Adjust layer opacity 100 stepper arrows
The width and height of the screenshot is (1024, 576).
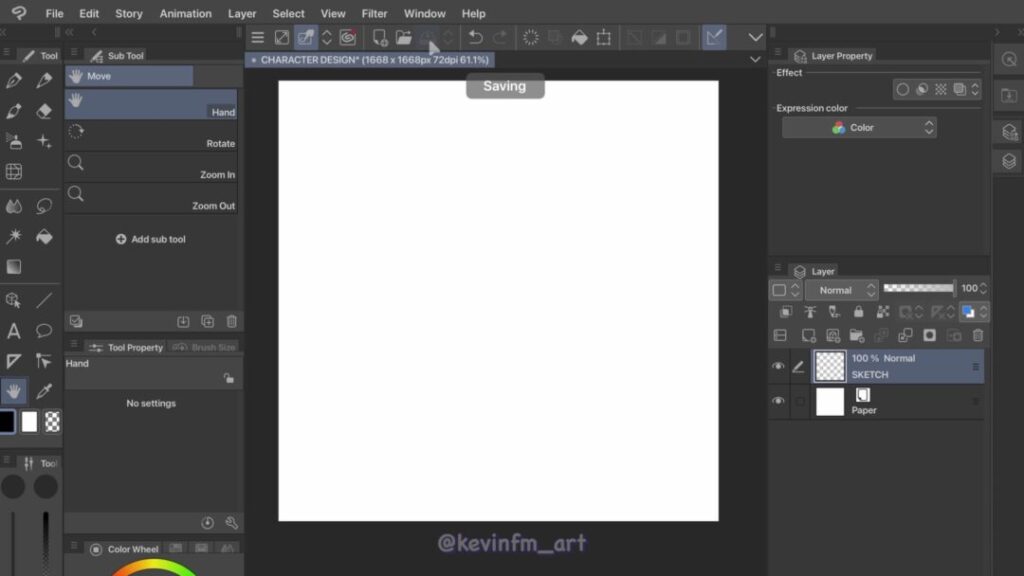(x=983, y=289)
